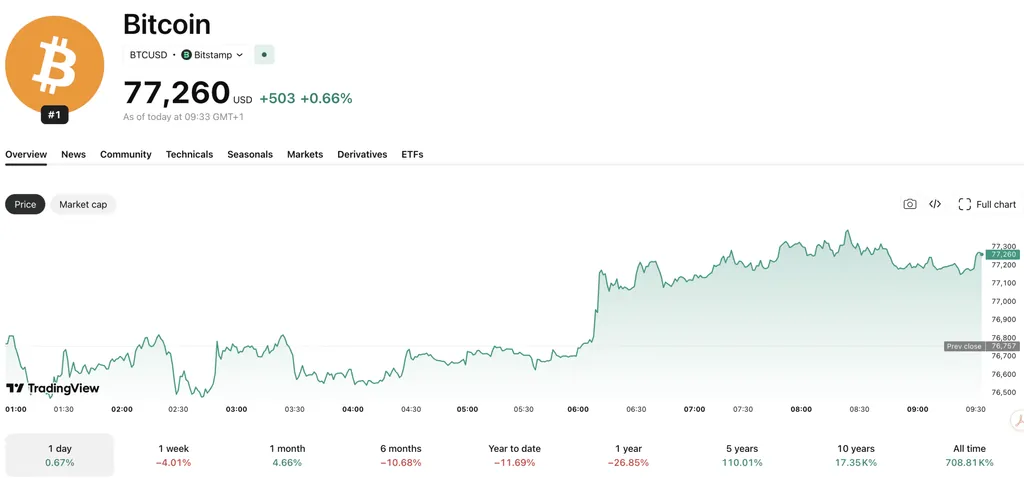
Task: Click the green 77,260 price axis label
Action: pos(1003,255)
